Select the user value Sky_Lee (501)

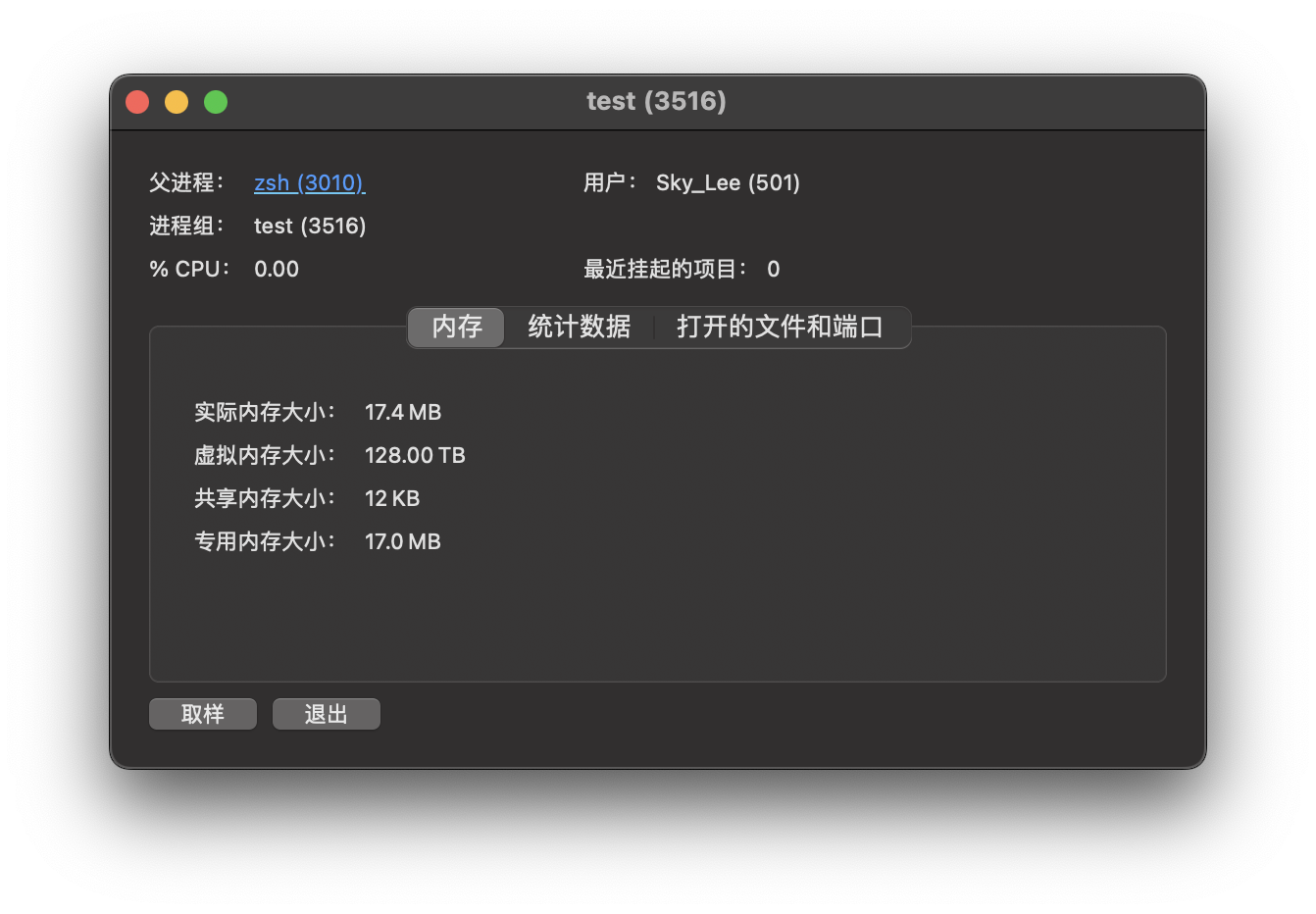coord(728,183)
